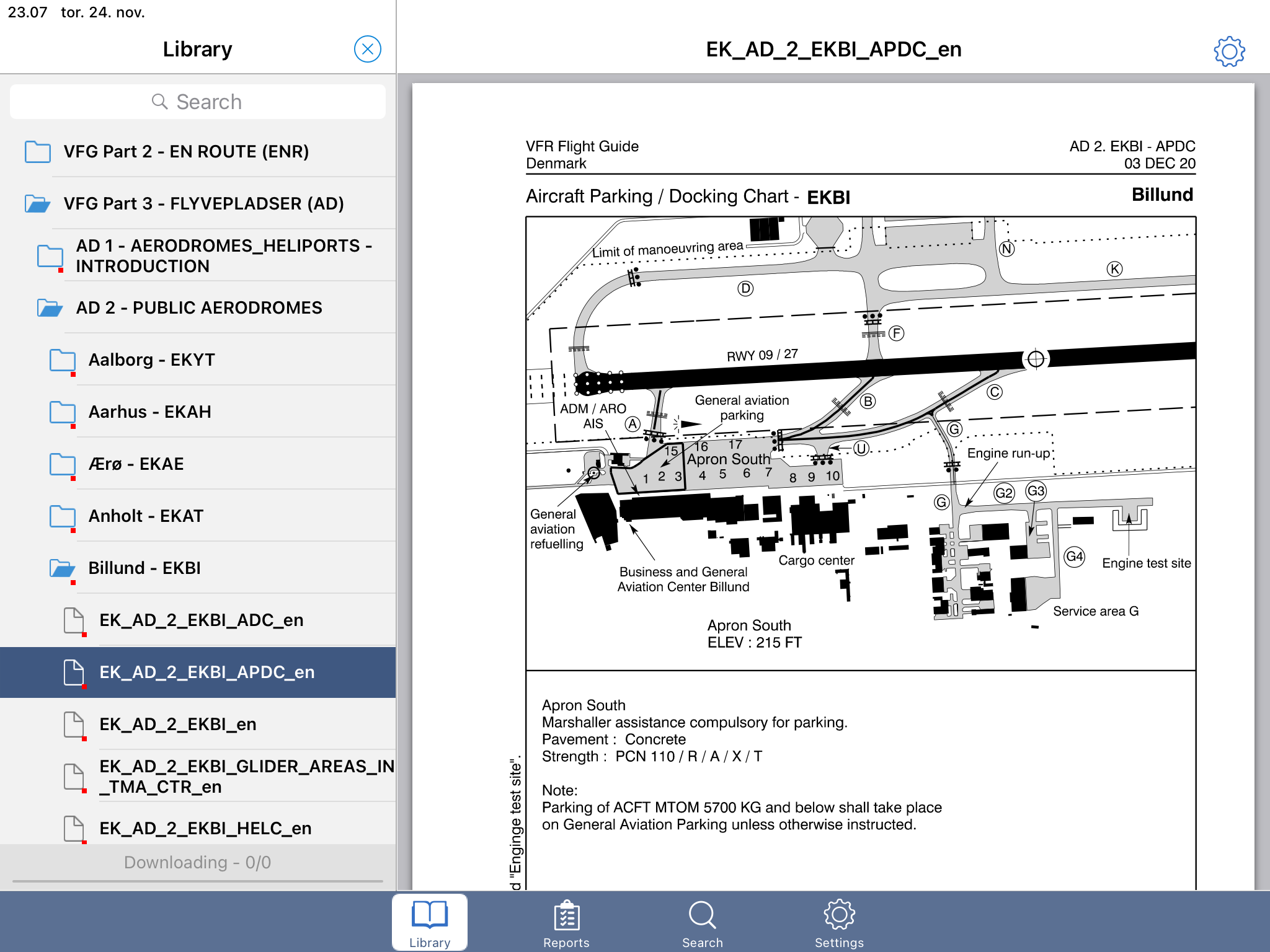Close the Library panel with X button
The height and width of the screenshot is (952, 1270).
pos(367,49)
